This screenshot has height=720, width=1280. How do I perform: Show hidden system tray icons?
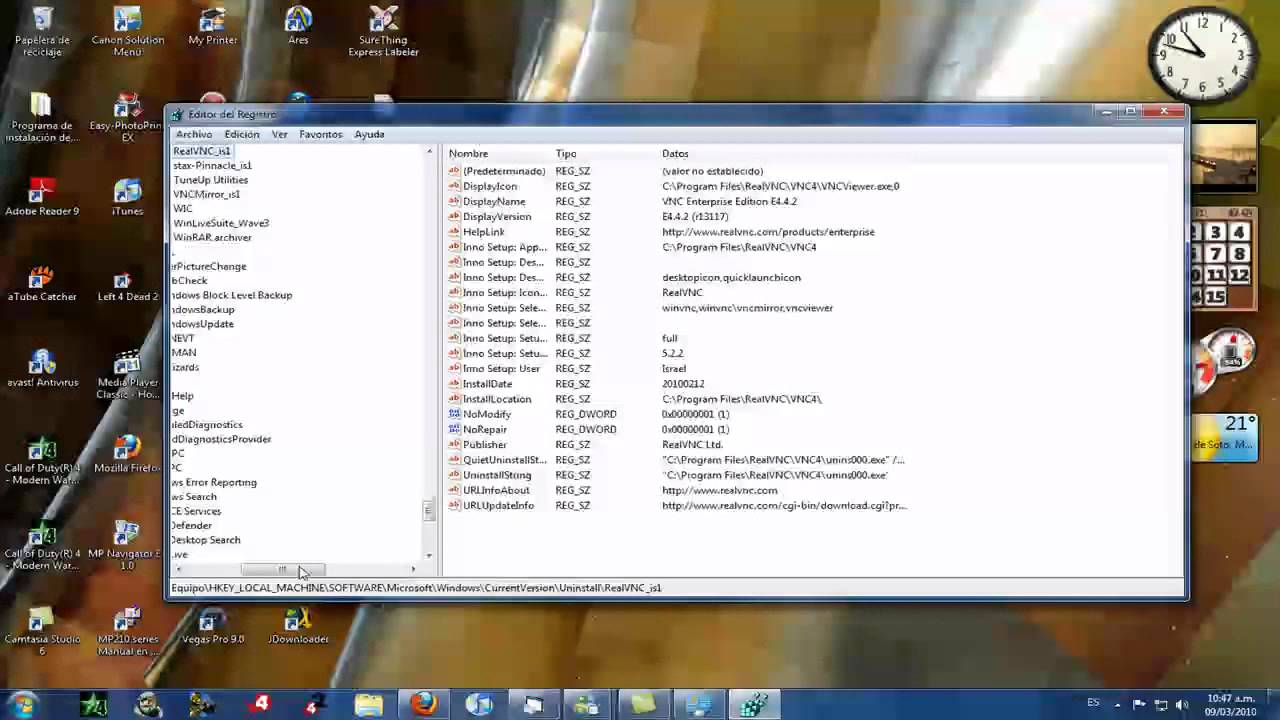coord(1118,705)
